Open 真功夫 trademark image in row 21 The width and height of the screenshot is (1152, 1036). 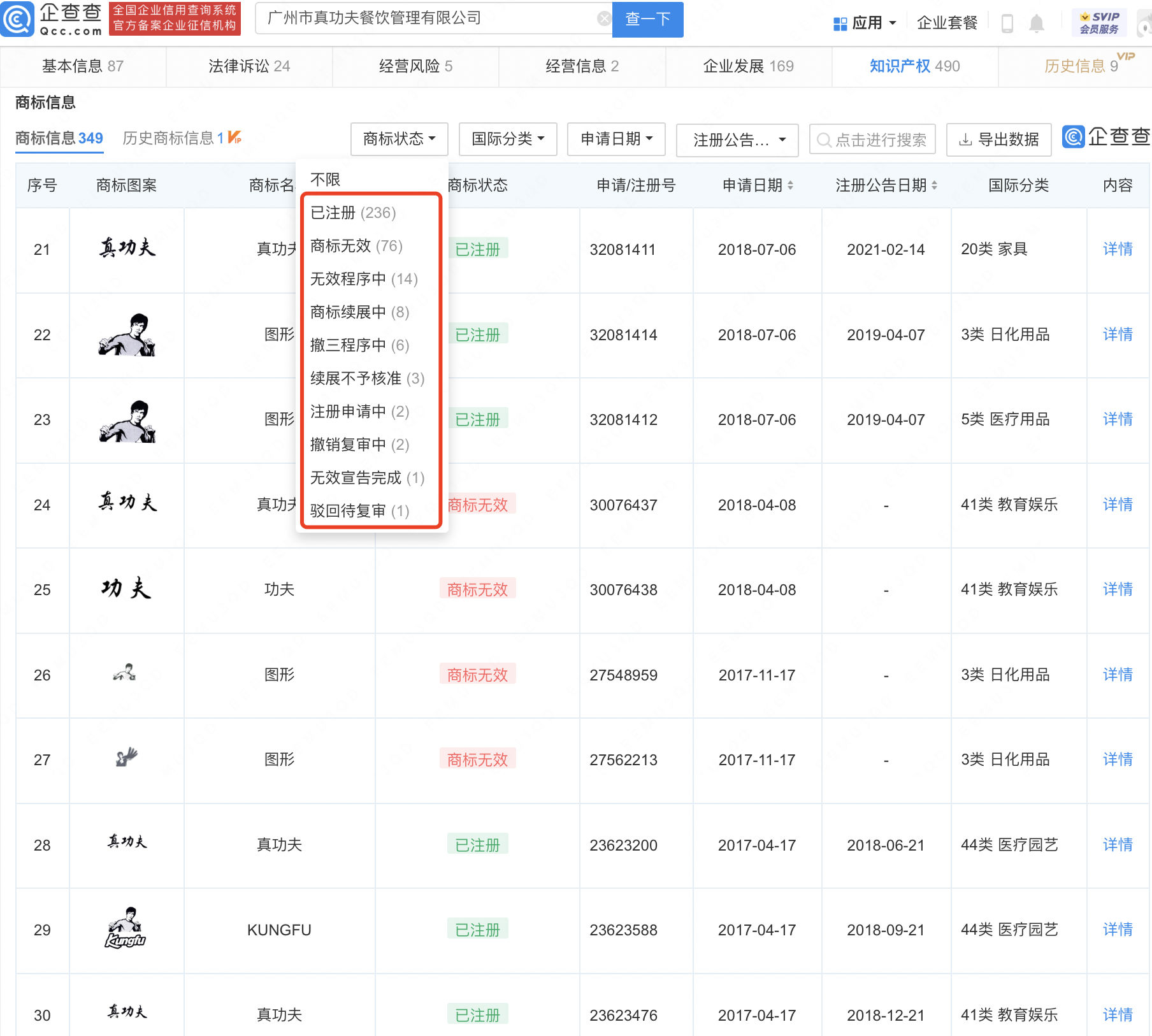click(x=127, y=248)
